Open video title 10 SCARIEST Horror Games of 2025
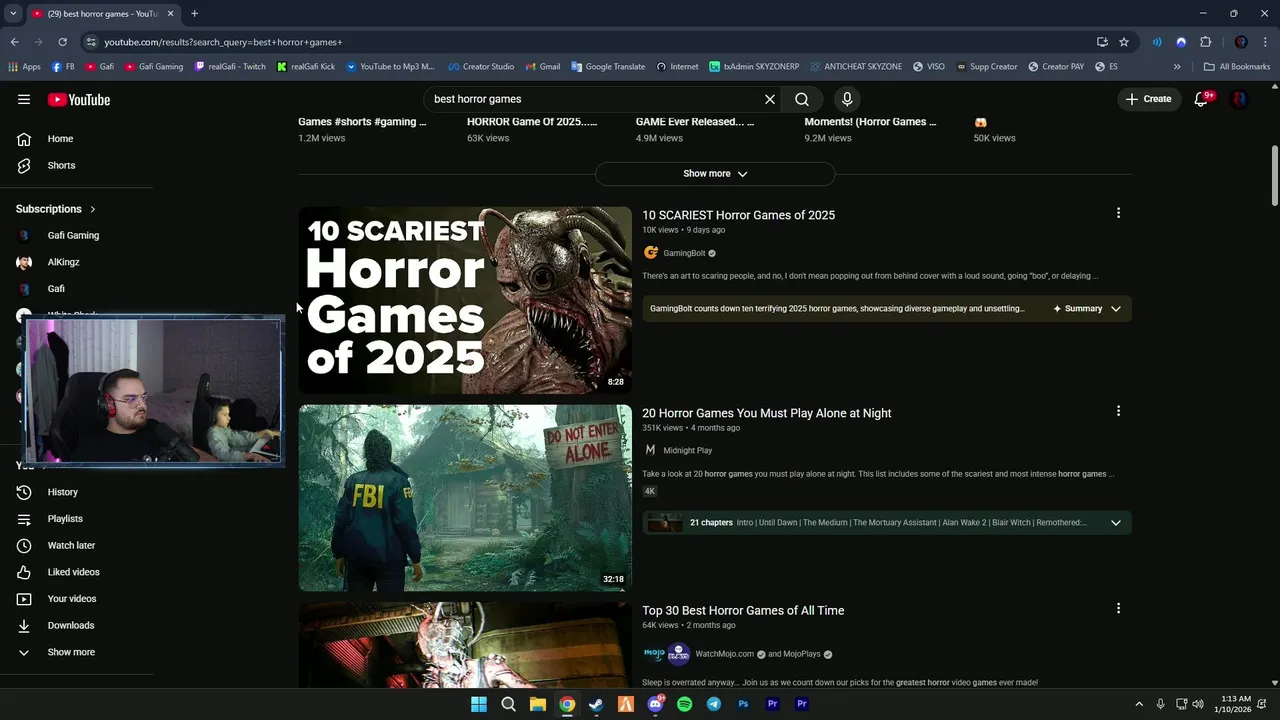 (738, 215)
